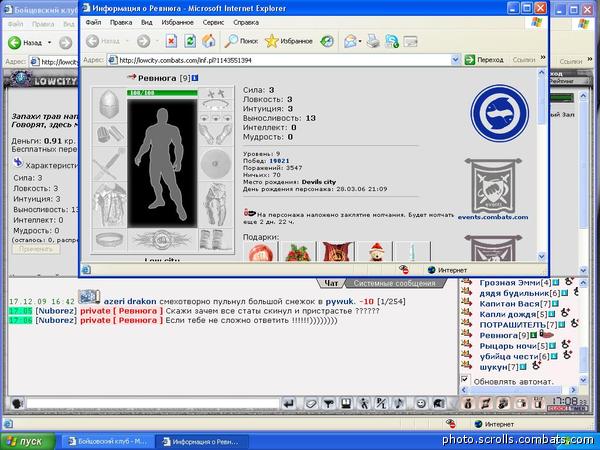Switch to Системные сообщения tab
600x450 pixels.
coord(395,284)
